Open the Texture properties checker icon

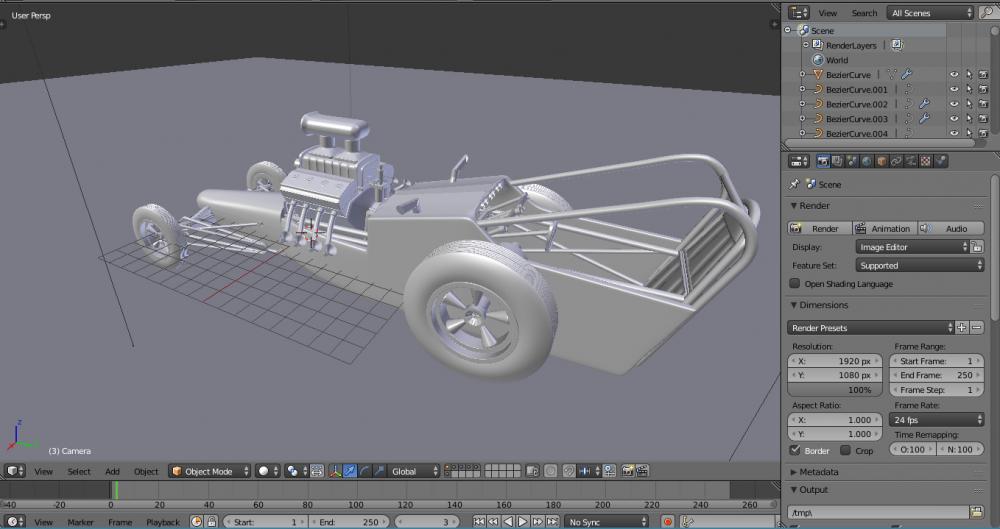point(926,161)
